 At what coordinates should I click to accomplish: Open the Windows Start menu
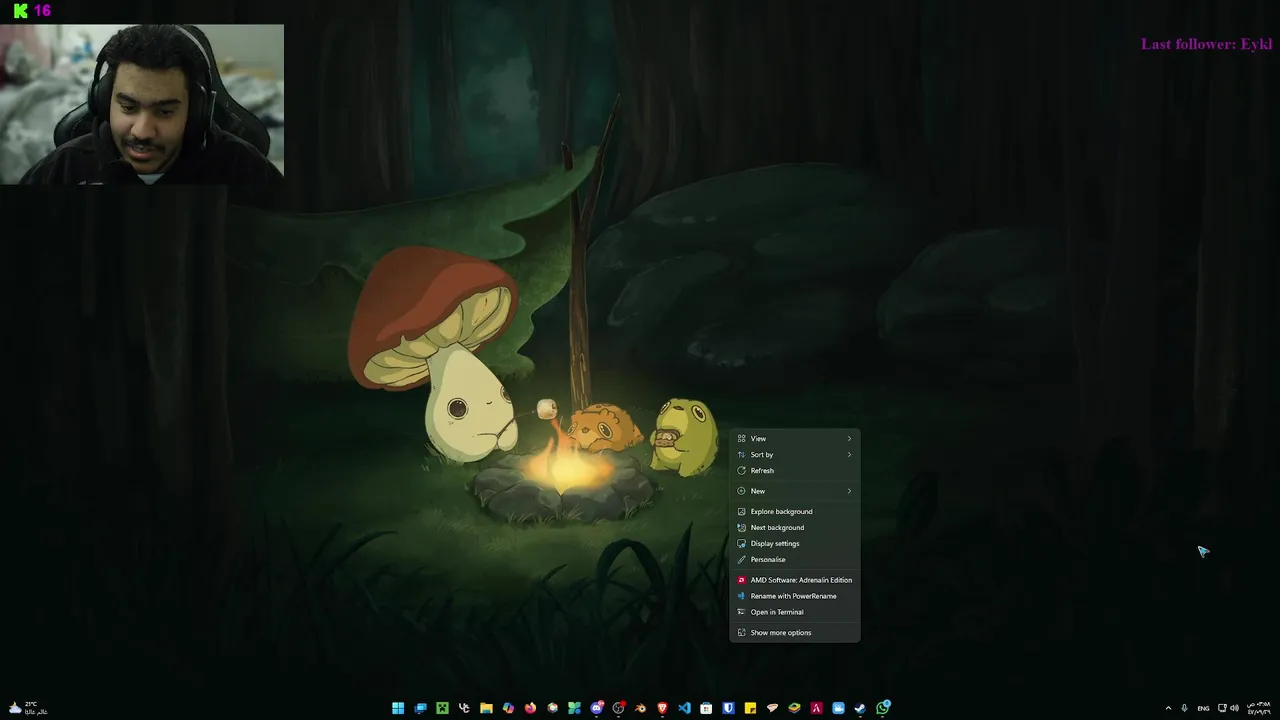398,708
